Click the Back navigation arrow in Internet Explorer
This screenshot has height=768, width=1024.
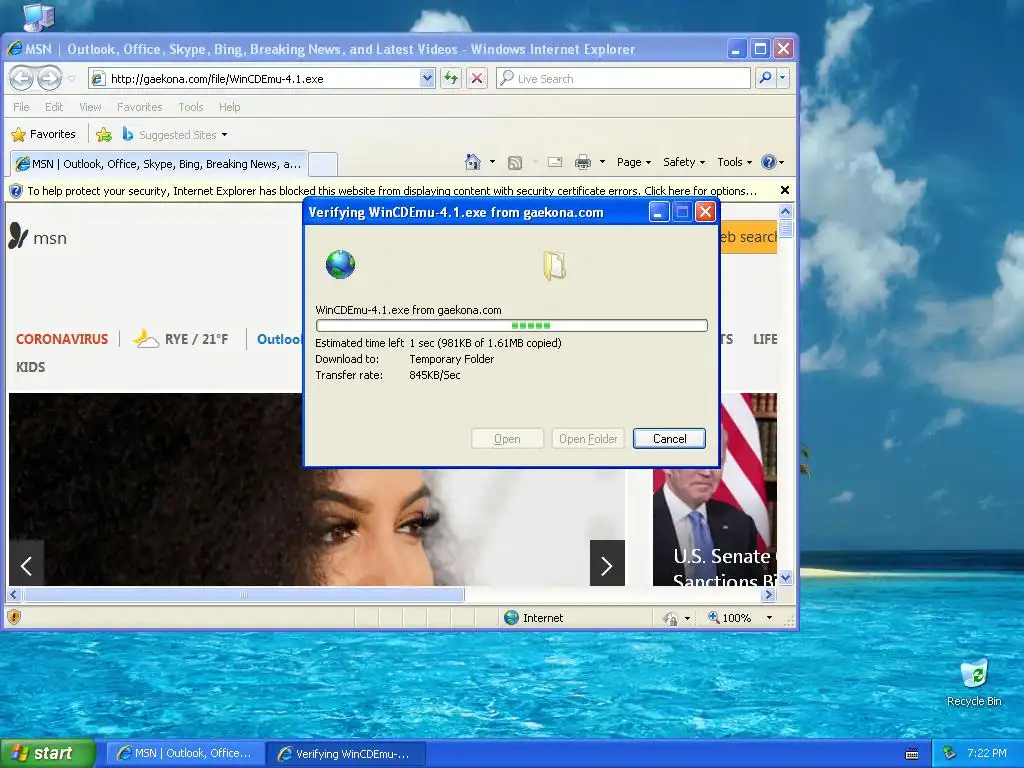tap(22, 78)
